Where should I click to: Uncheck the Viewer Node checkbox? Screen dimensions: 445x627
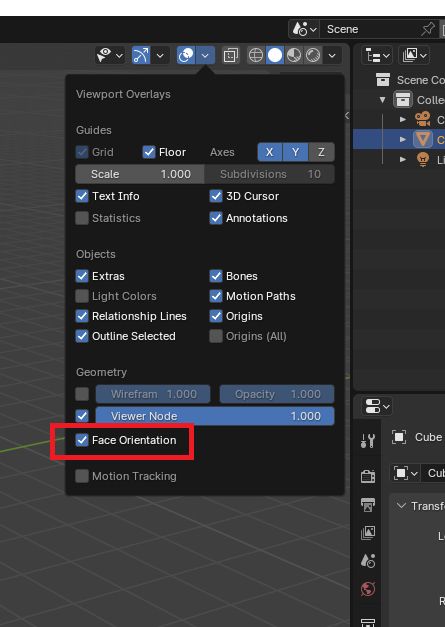tap(82, 416)
